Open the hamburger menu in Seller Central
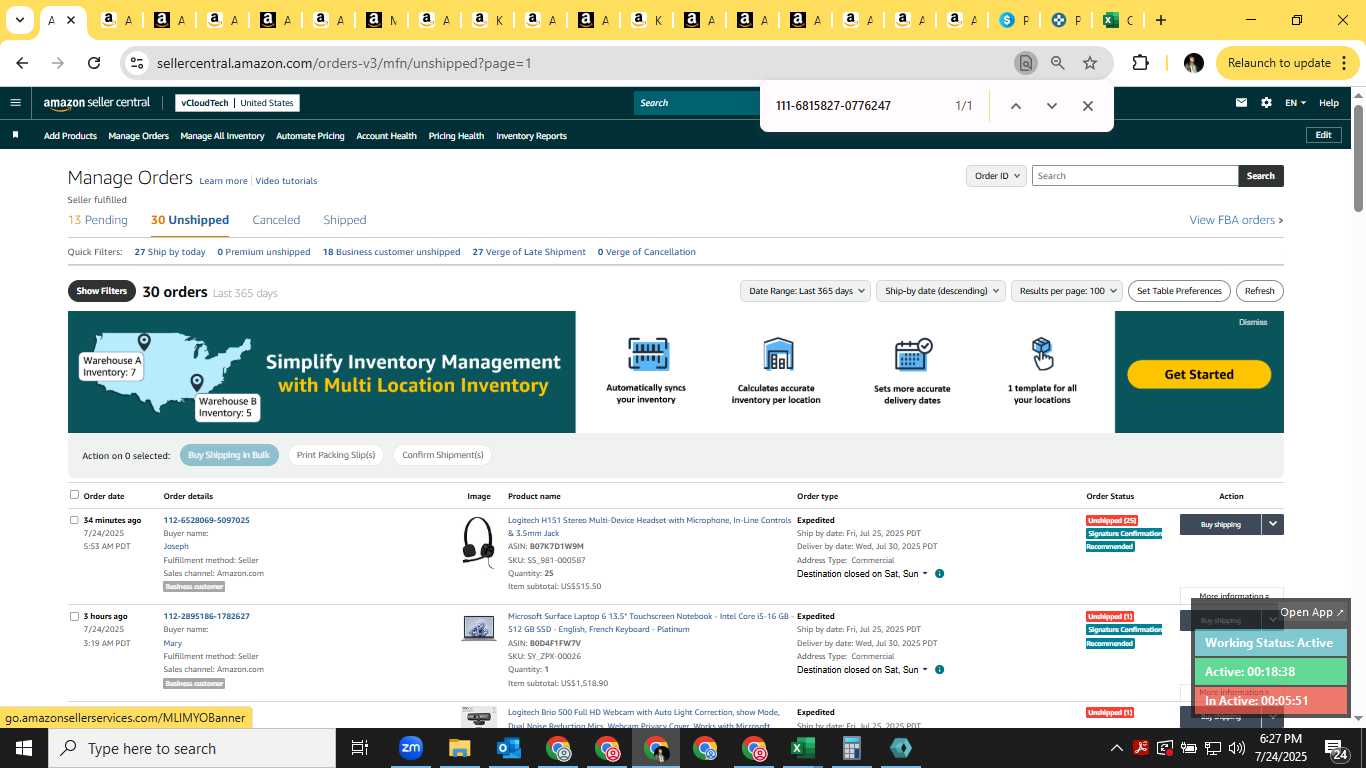Screen dimensions: 1366x768 15,102
